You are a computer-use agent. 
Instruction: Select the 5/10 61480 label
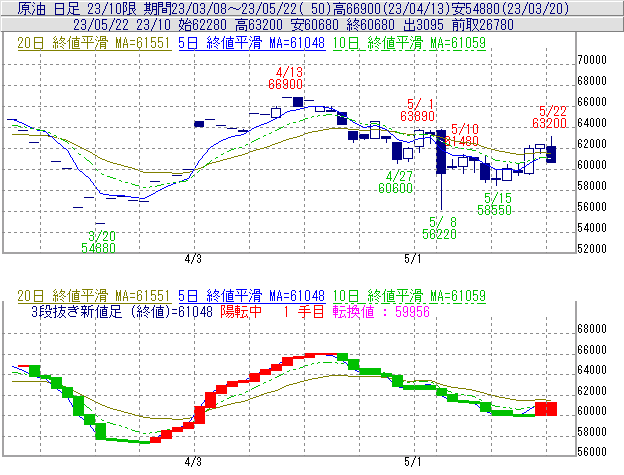pyautogui.click(x=462, y=135)
